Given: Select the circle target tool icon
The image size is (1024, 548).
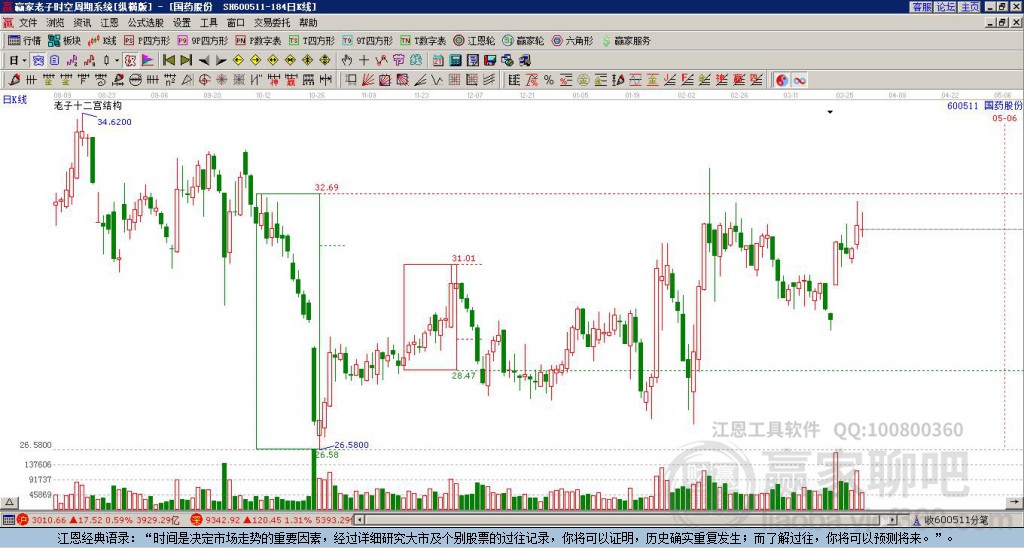Looking at the screenshot, I should (204, 80).
